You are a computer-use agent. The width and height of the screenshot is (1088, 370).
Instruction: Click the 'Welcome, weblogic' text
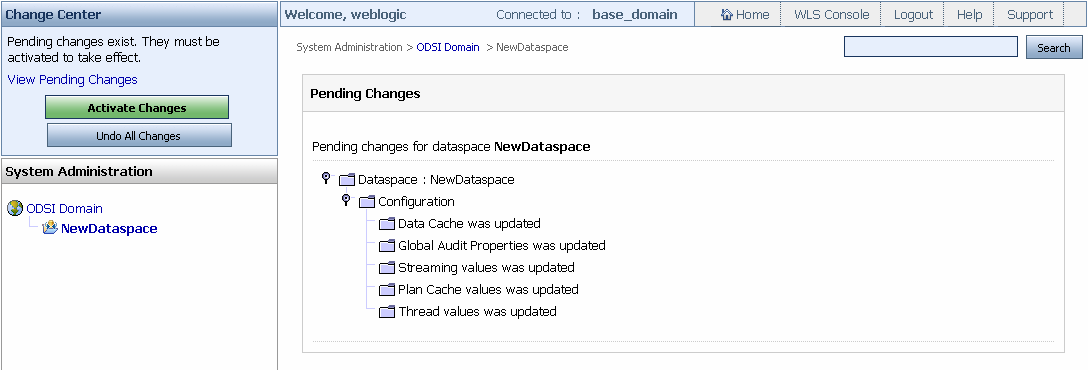click(x=346, y=15)
